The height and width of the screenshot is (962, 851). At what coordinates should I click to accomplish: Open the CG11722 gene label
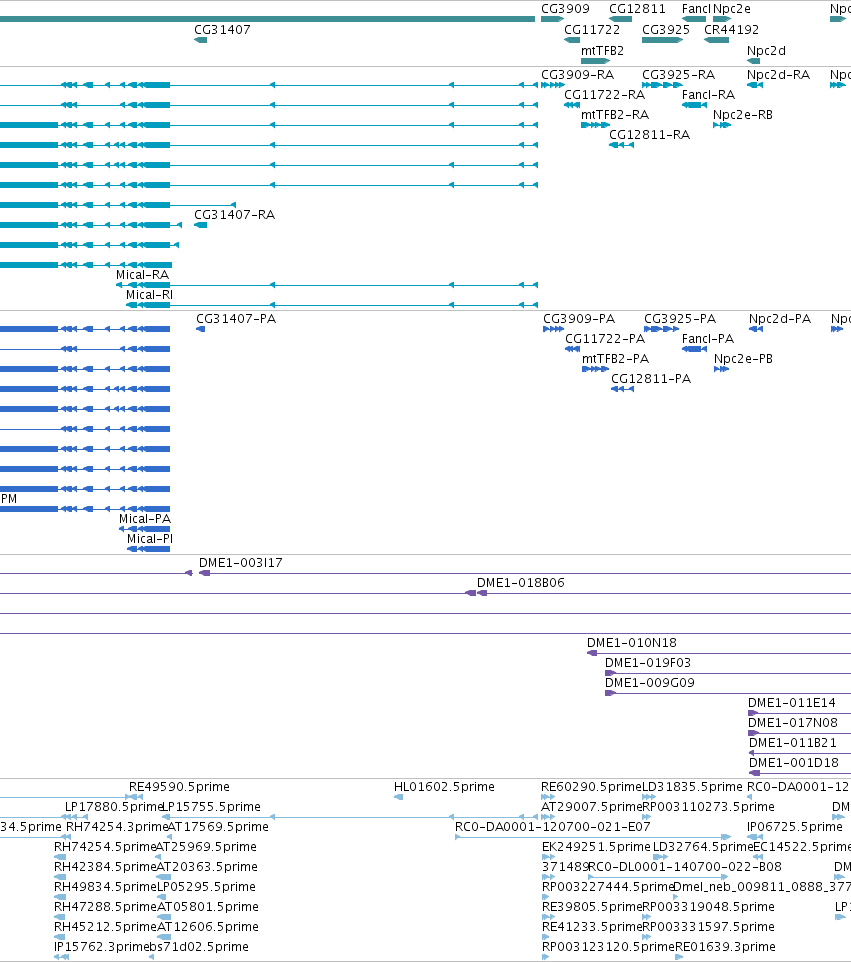[x=592, y=29]
